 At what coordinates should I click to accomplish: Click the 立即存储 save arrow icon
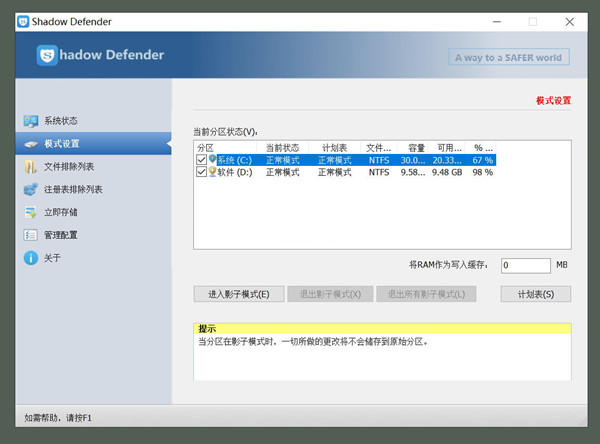(31, 212)
